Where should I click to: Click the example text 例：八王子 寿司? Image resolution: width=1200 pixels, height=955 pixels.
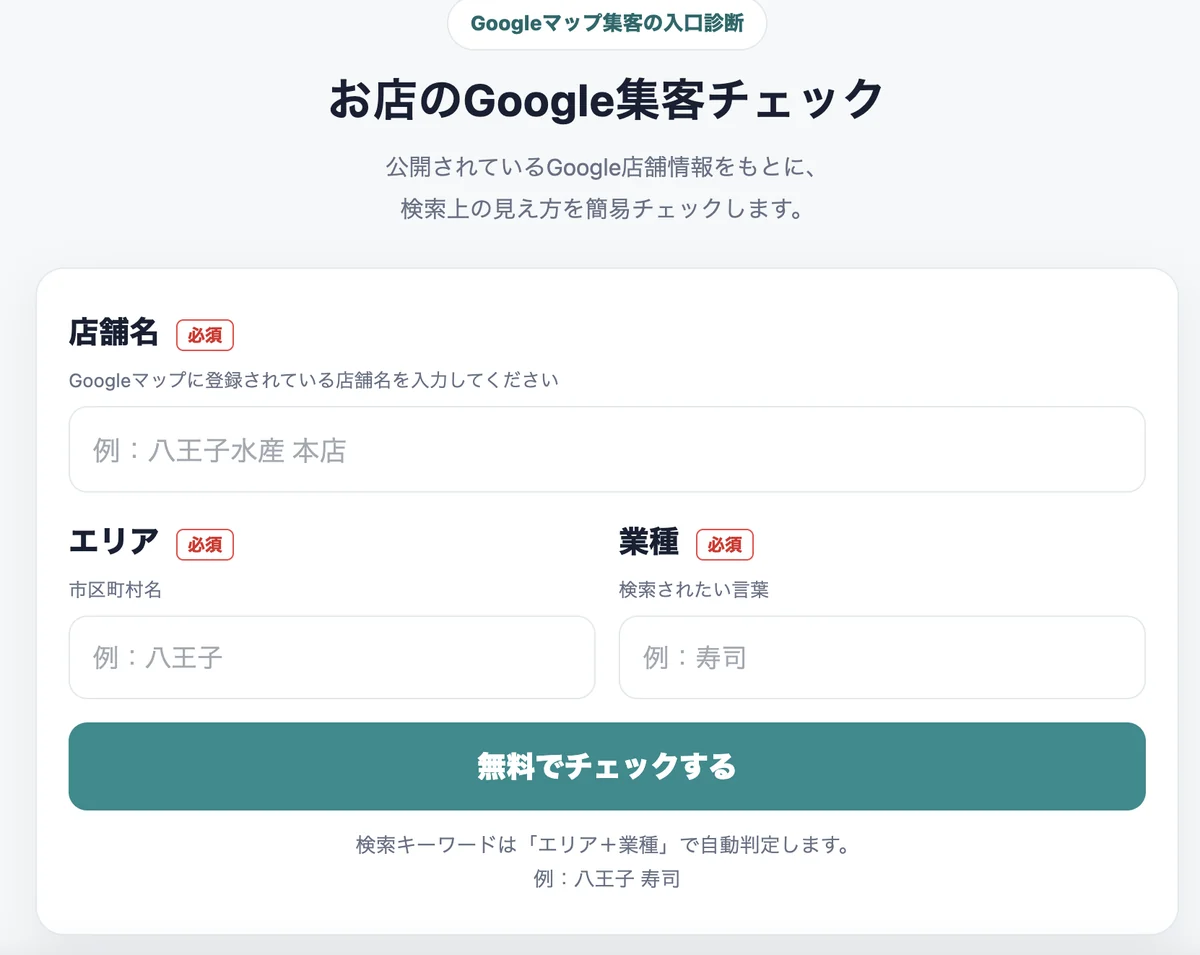coord(607,880)
